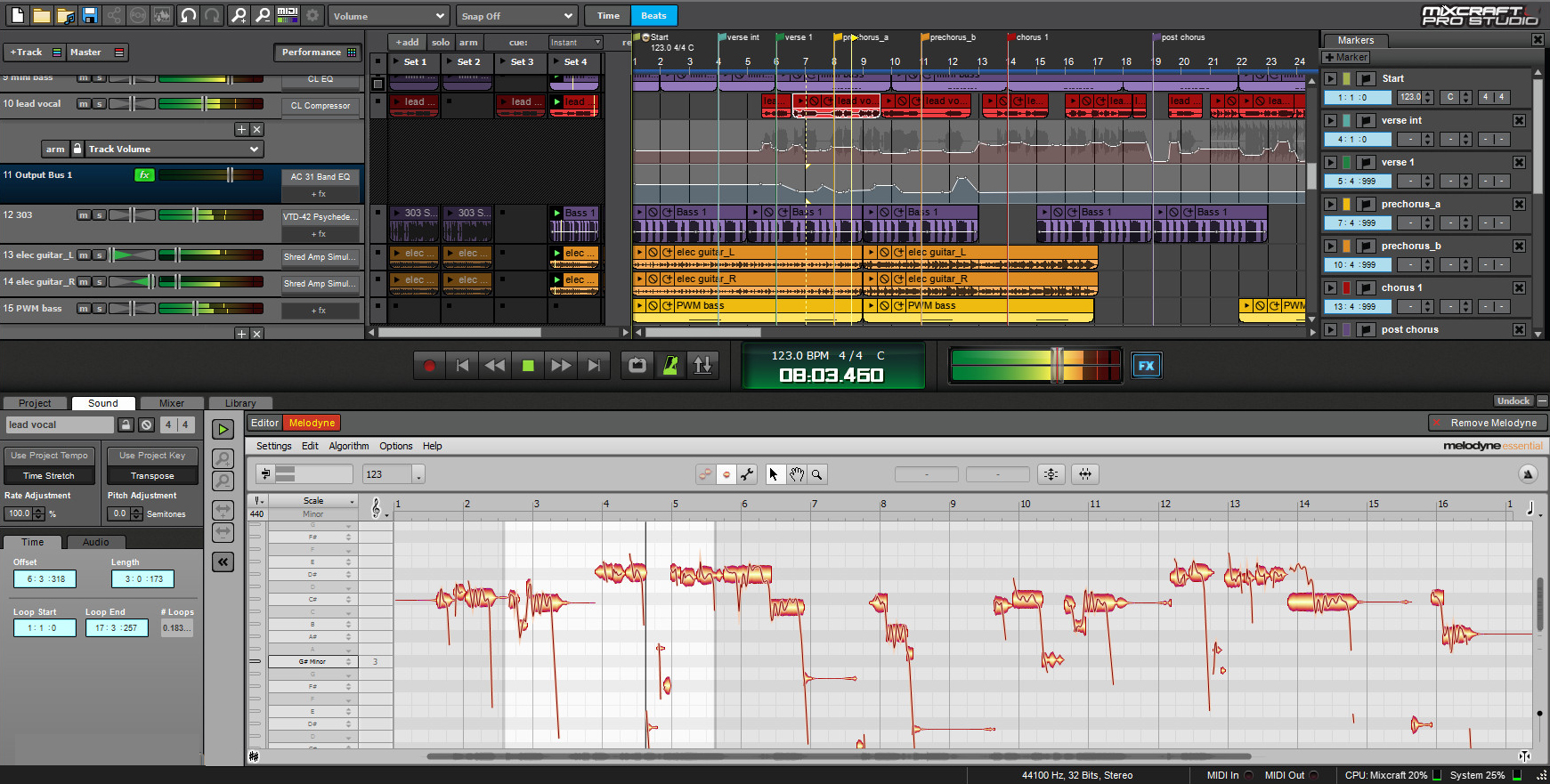Select Melodyne arrow main tool
Screen dimensions: 1550x784
[773, 474]
